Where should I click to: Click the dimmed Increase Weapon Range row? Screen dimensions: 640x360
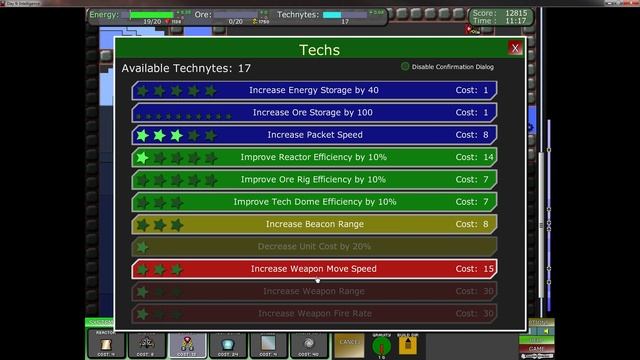pos(314,291)
